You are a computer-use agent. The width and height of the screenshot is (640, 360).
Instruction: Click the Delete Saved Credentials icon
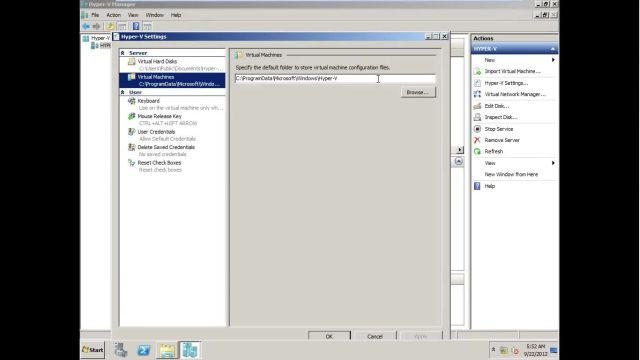click(131, 147)
